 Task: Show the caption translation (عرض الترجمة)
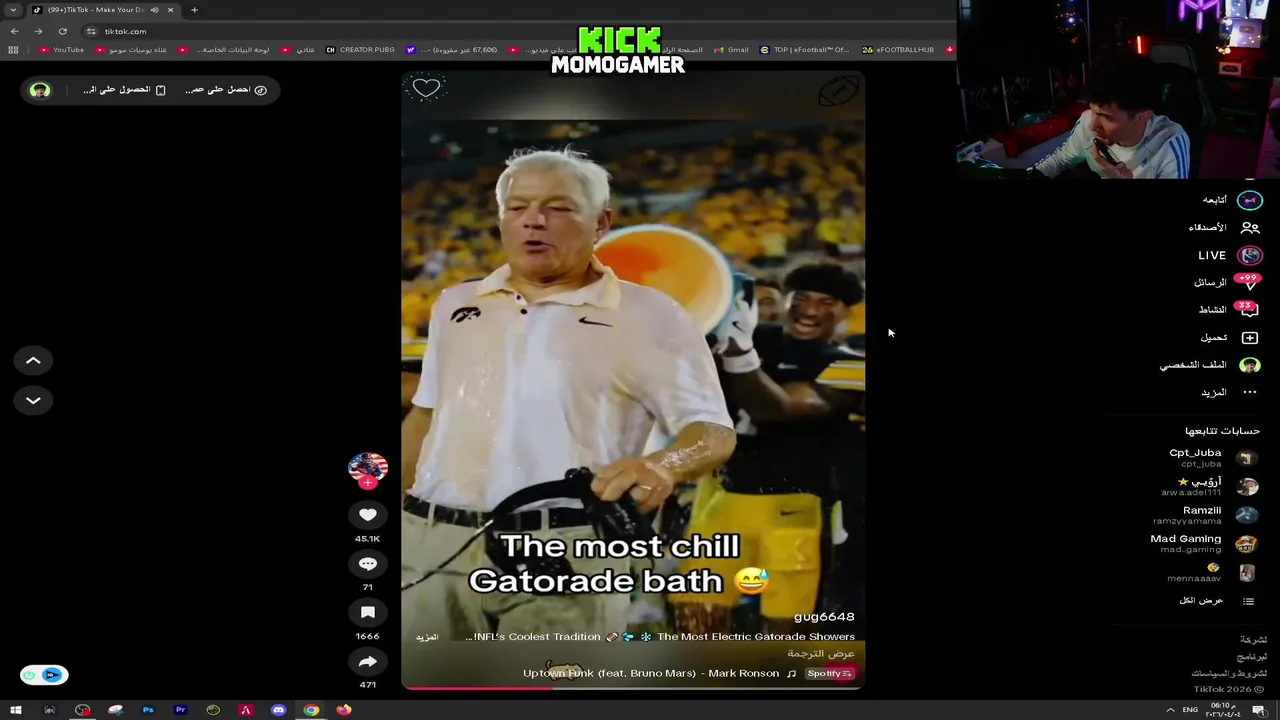point(821,654)
